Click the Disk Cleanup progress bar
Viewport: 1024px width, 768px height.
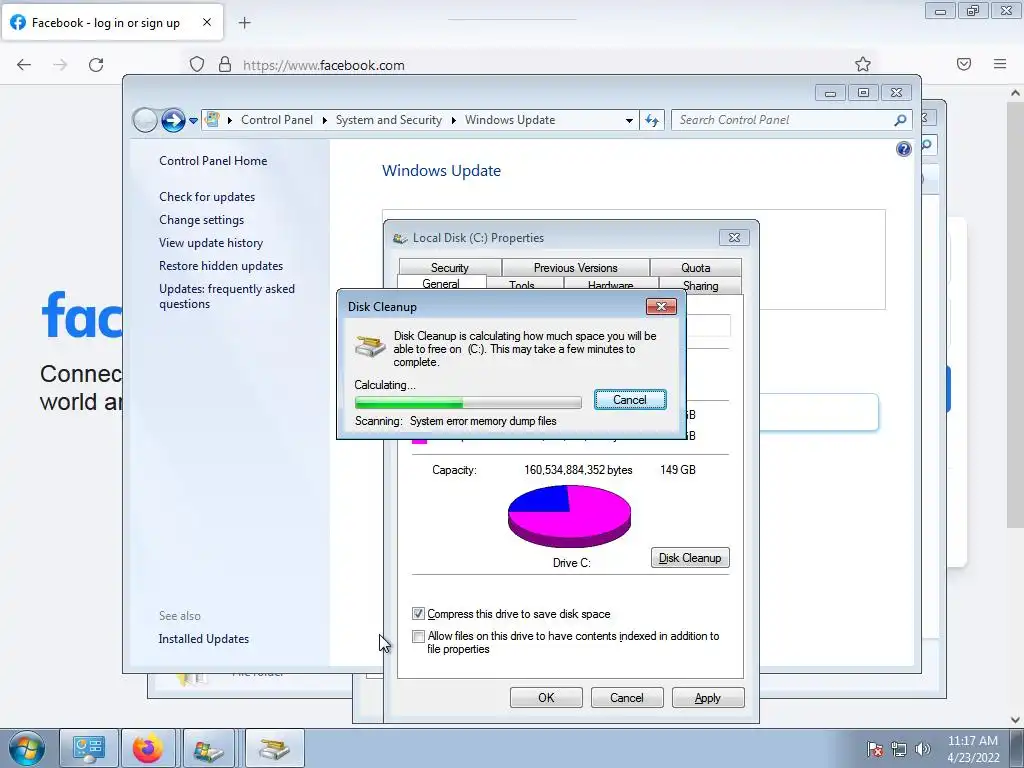pyautogui.click(x=468, y=402)
